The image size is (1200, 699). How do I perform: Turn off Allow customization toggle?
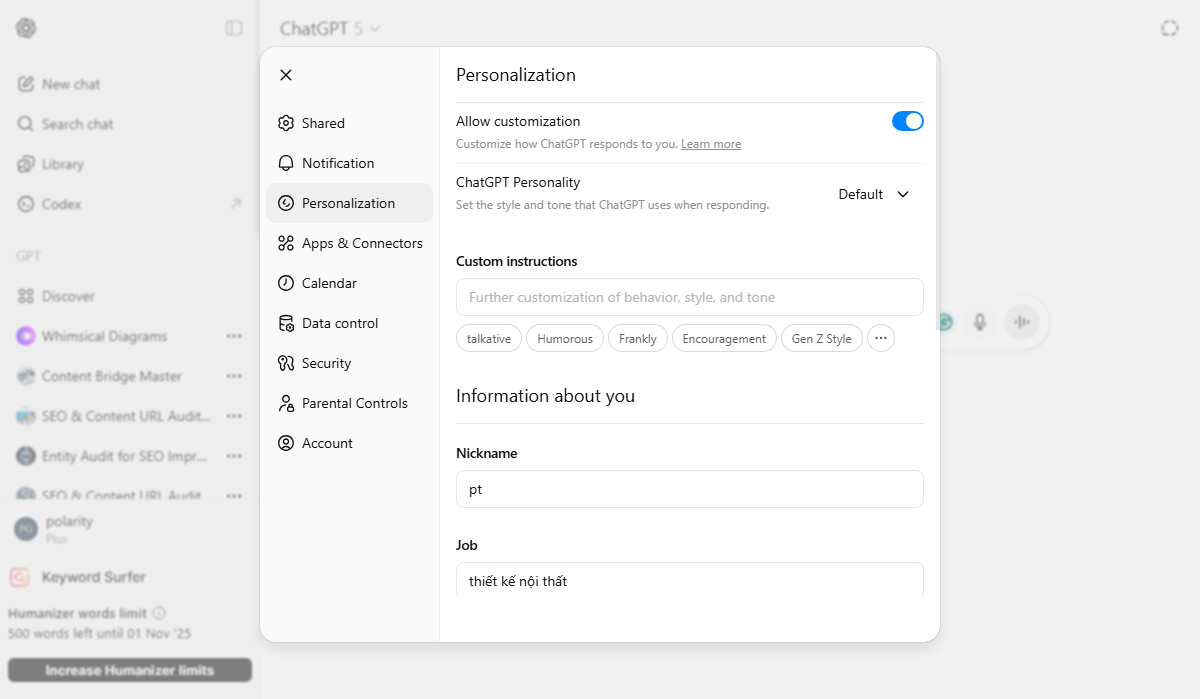907,121
